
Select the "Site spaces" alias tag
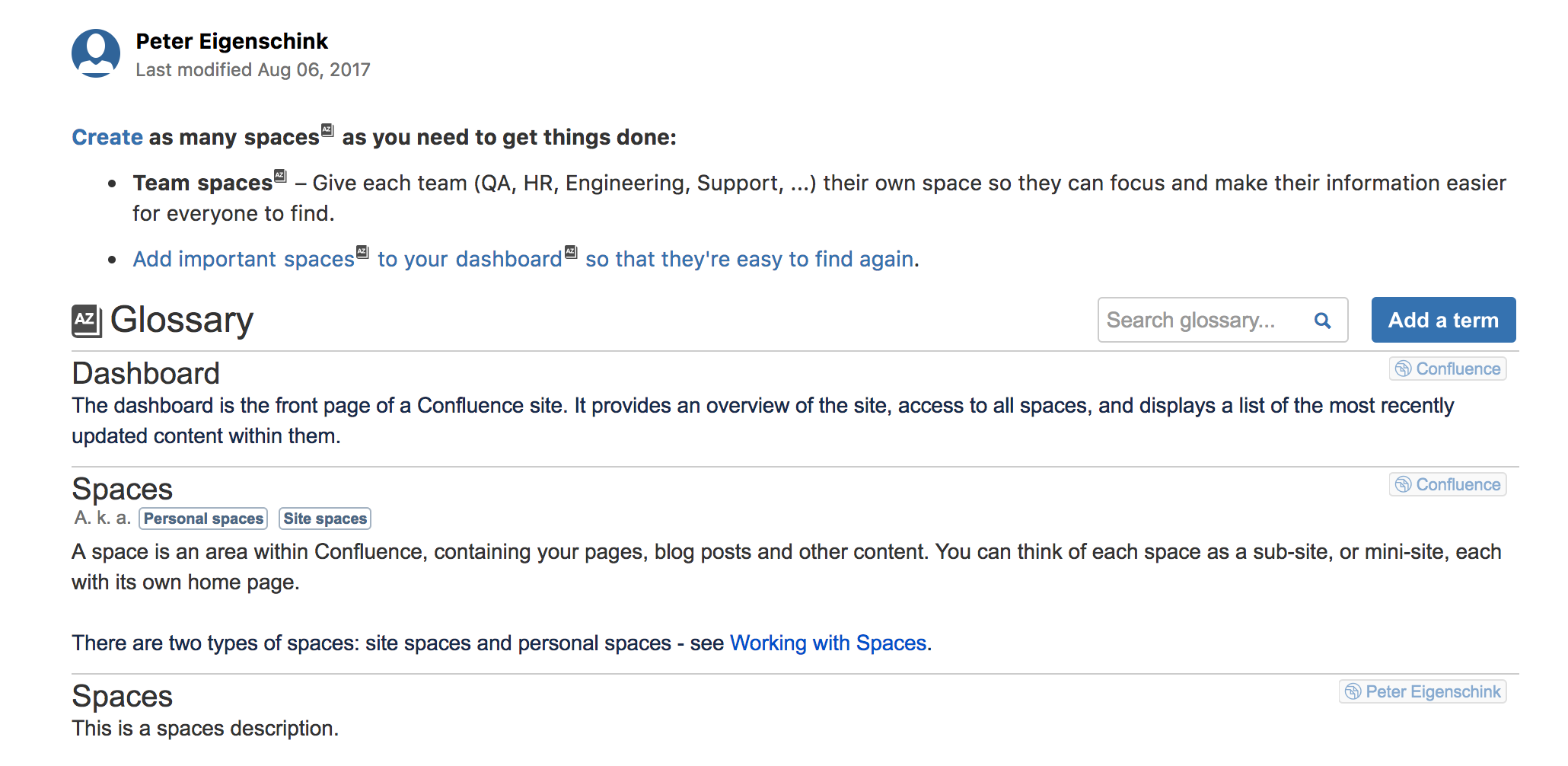(325, 519)
